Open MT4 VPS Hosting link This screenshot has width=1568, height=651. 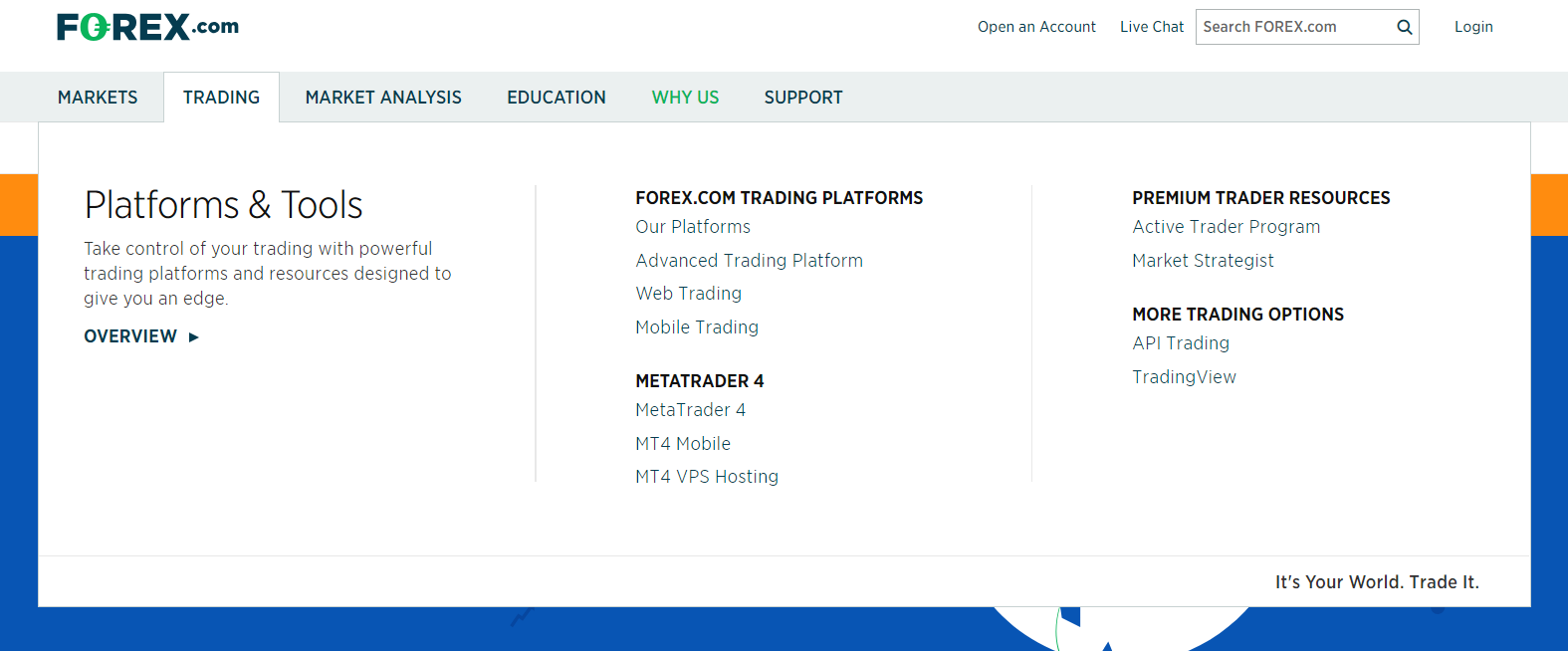point(707,477)
